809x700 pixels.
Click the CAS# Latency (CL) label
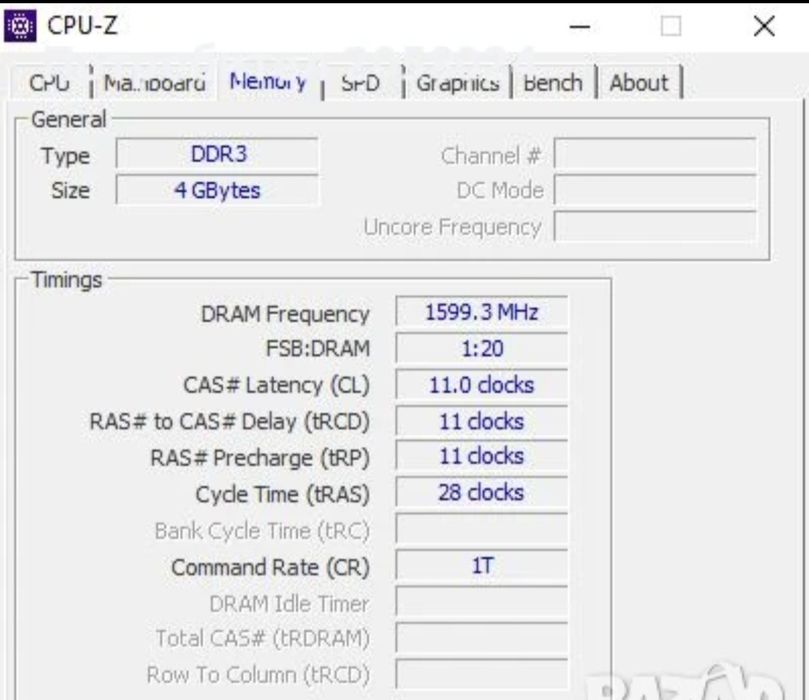[x=277, y=385]
